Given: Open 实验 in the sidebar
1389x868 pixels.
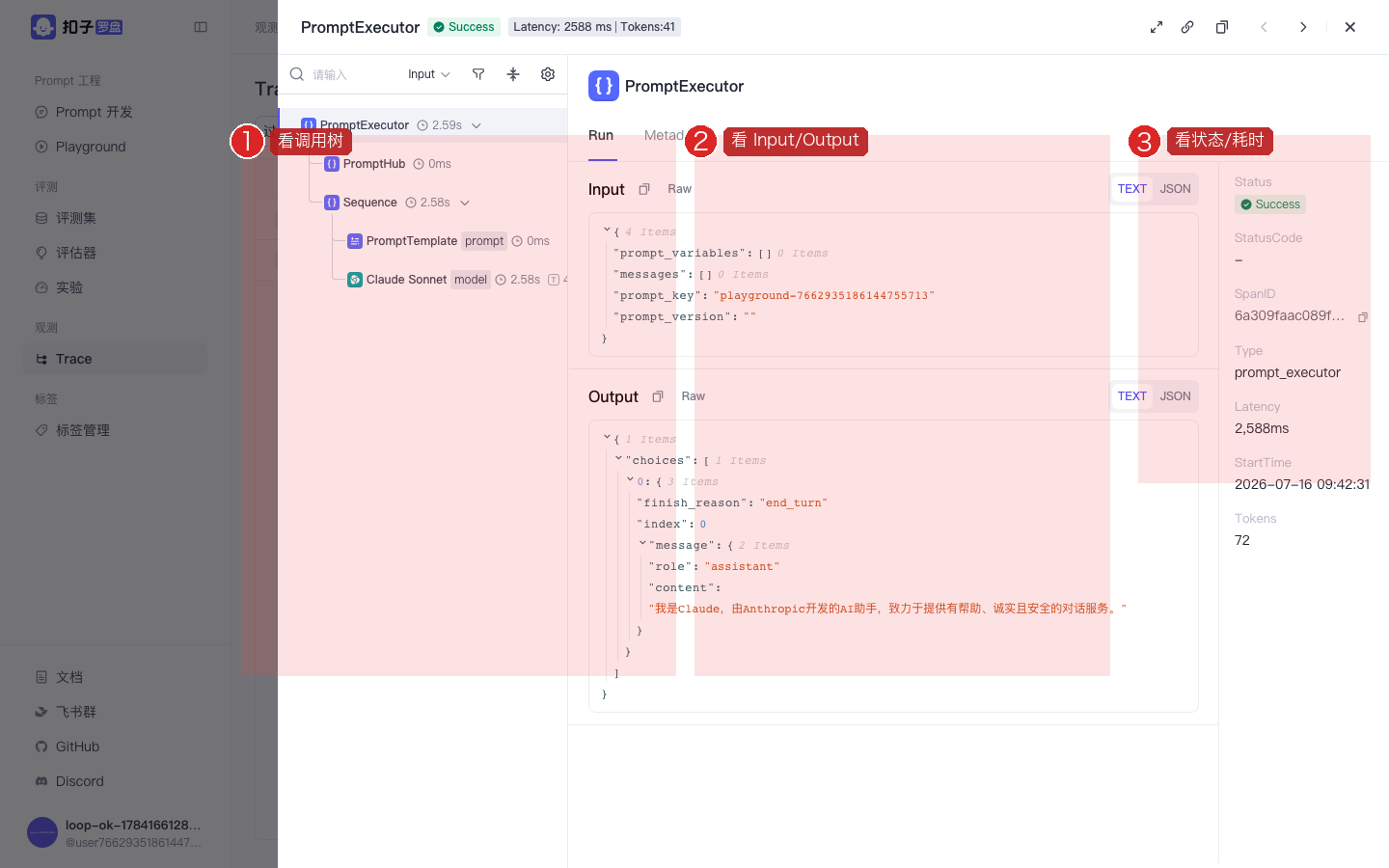Looking at the screenshot, I should click(x=116, y=287).
